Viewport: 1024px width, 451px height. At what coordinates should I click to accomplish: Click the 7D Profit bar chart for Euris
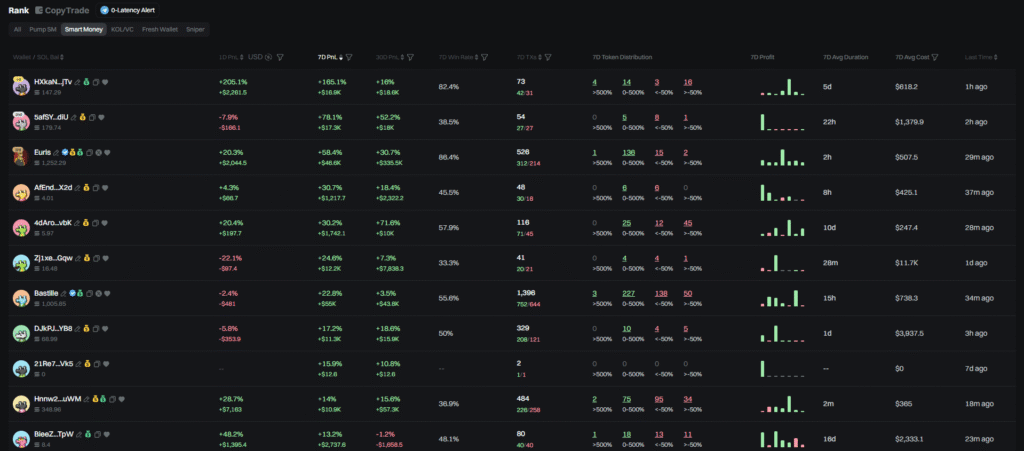coord(782,158)
